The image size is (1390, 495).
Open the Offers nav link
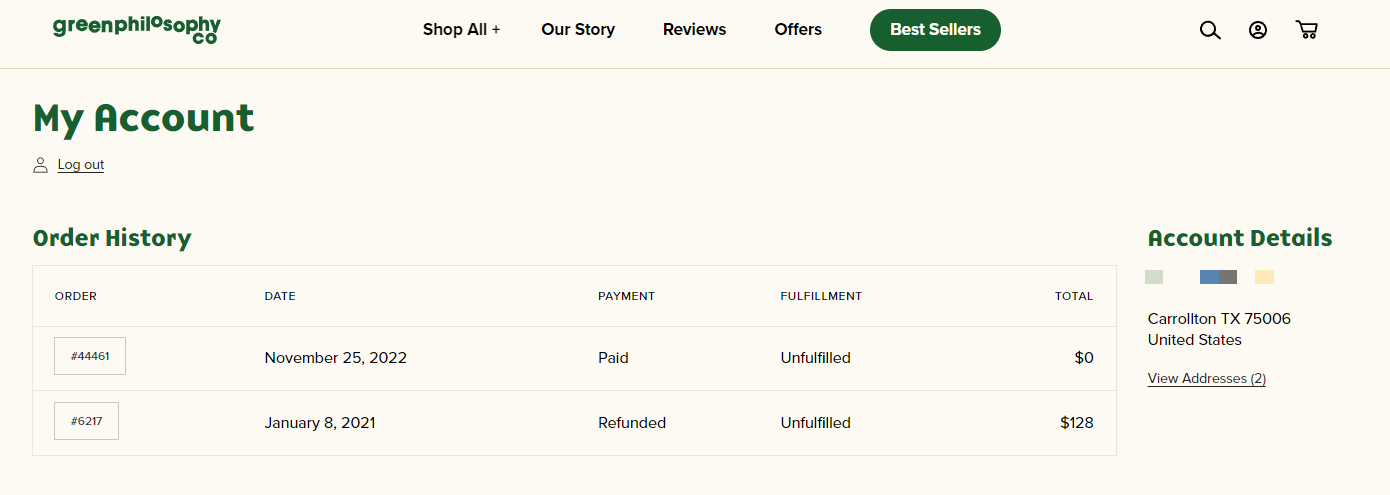click(x=798, y=30)
